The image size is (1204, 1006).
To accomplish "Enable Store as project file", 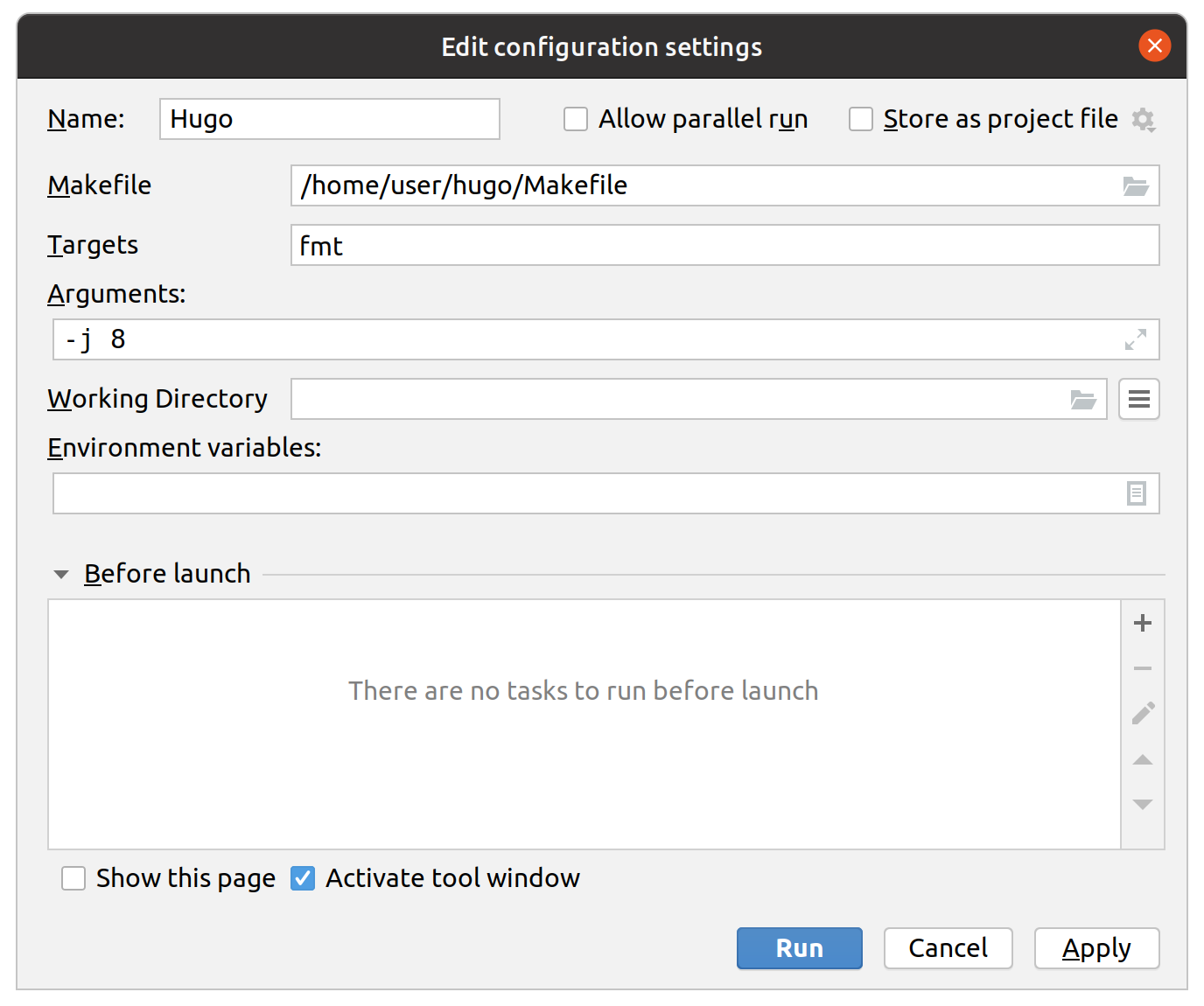I will click(861, 118).
